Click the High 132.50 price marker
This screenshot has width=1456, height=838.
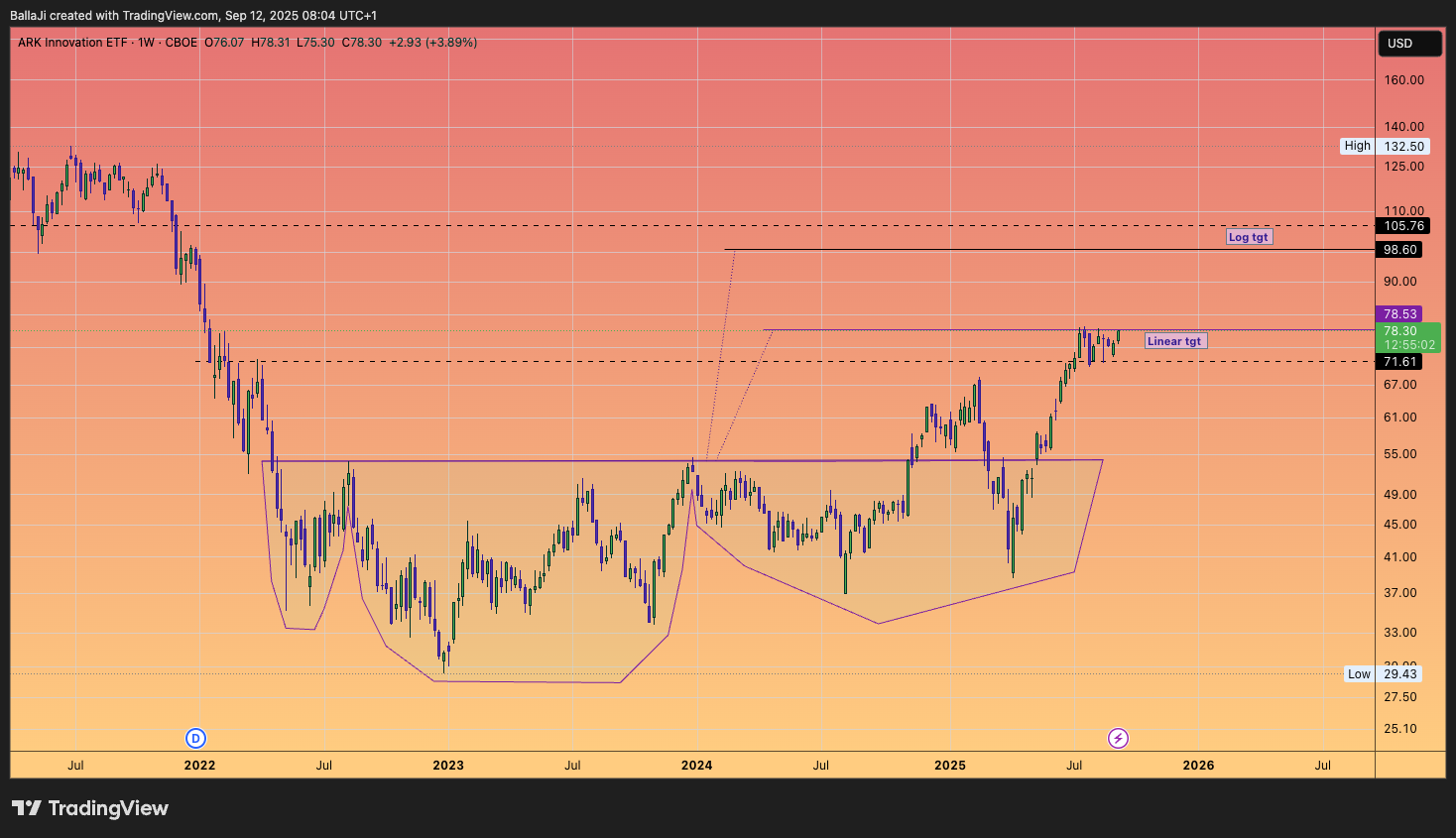tap(1385, 146)
